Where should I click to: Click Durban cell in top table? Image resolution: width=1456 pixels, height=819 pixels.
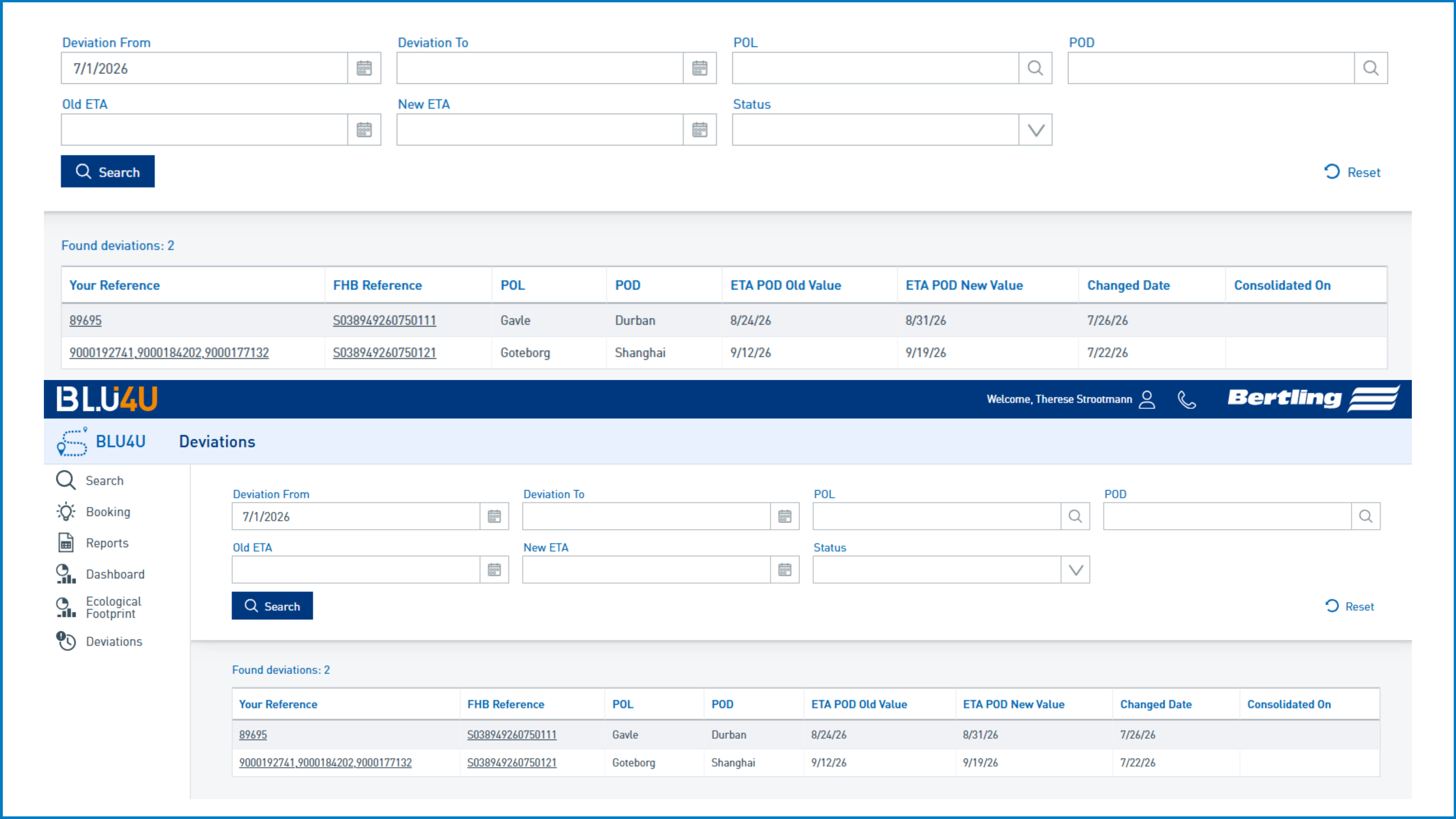pyautogui.click(x=635, y=321)
